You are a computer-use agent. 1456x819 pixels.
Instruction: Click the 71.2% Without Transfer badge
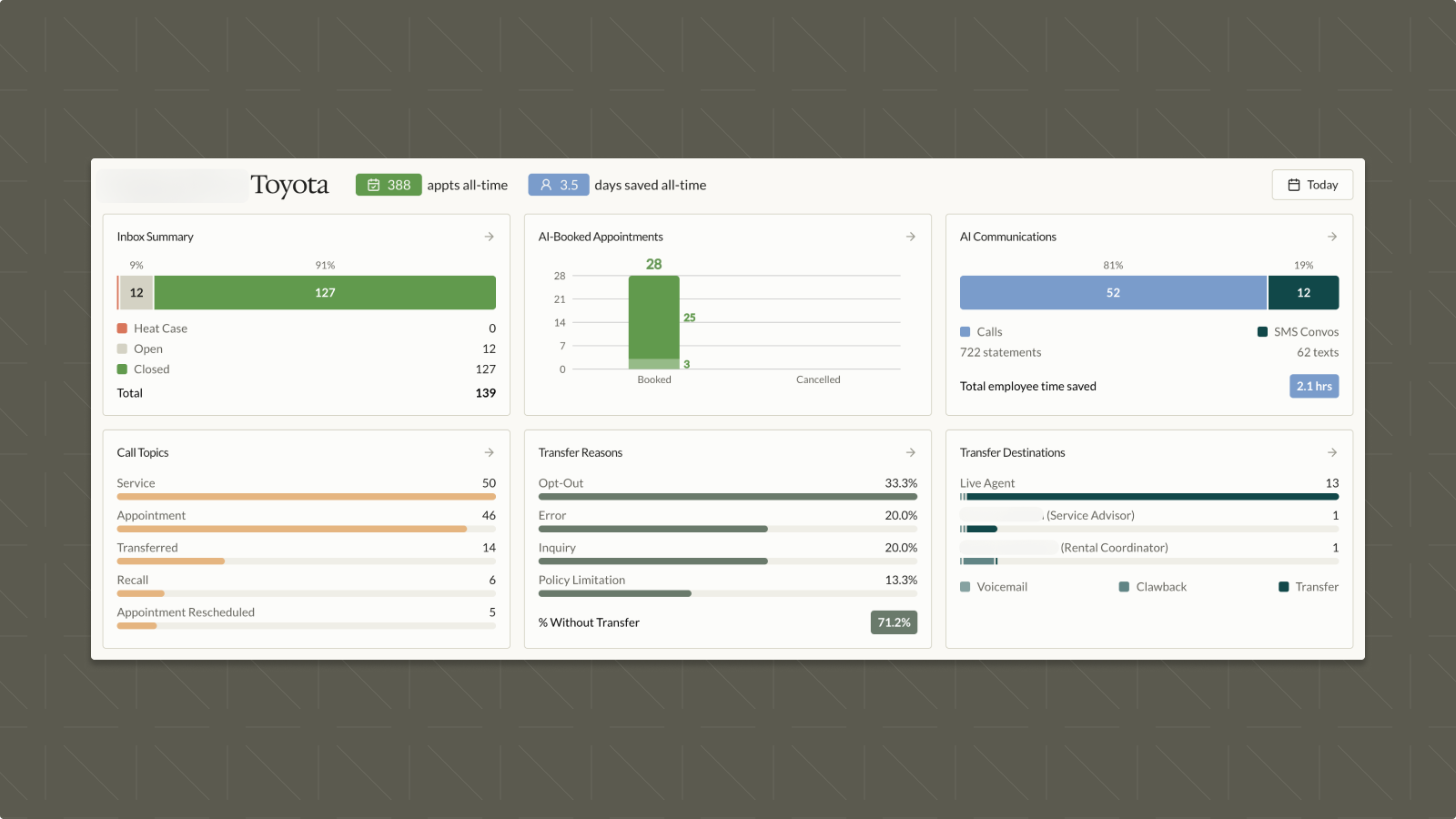tap(894, 622)
